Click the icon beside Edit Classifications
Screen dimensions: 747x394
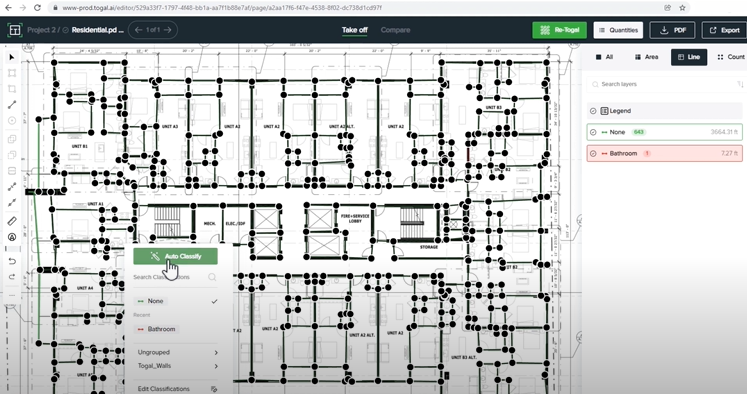tap(214, 389)
